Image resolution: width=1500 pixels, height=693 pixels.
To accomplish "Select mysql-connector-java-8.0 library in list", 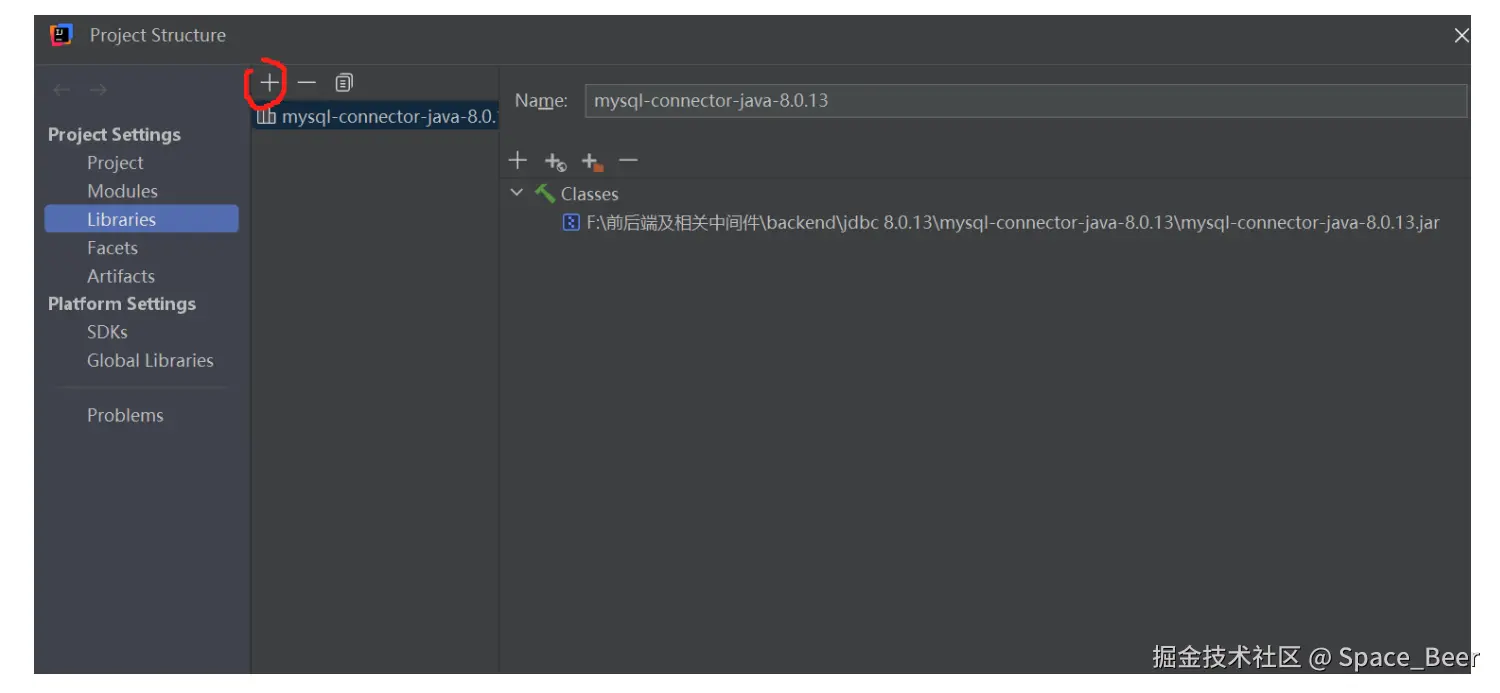I will pyautogui.click(x=375, y=117).
